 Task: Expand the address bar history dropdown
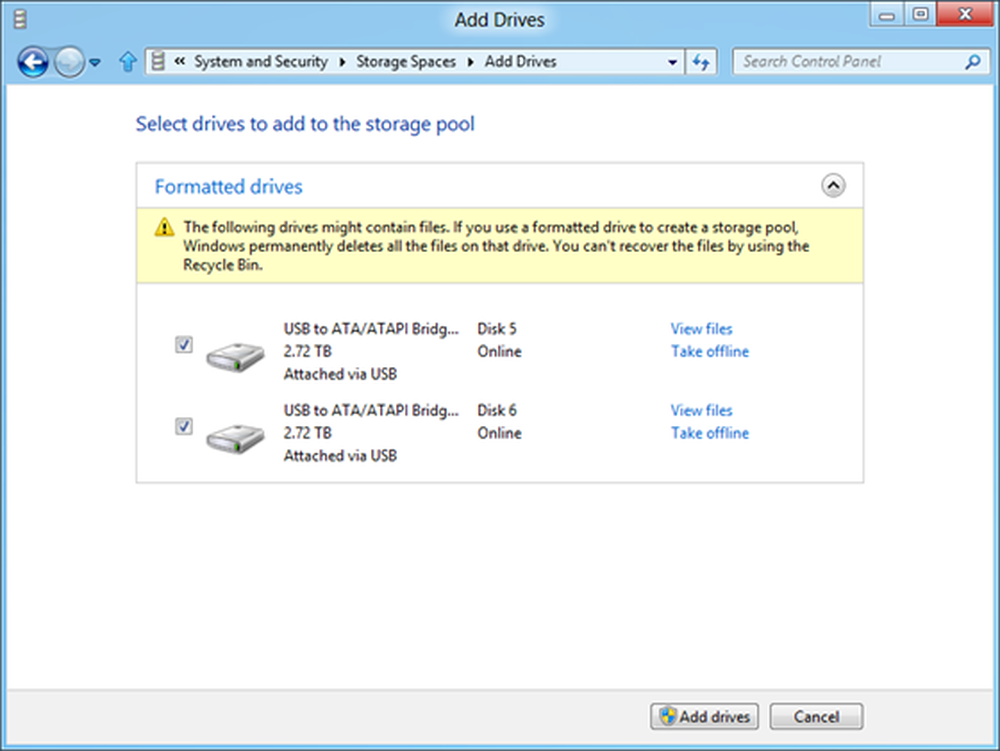point(673,62)
